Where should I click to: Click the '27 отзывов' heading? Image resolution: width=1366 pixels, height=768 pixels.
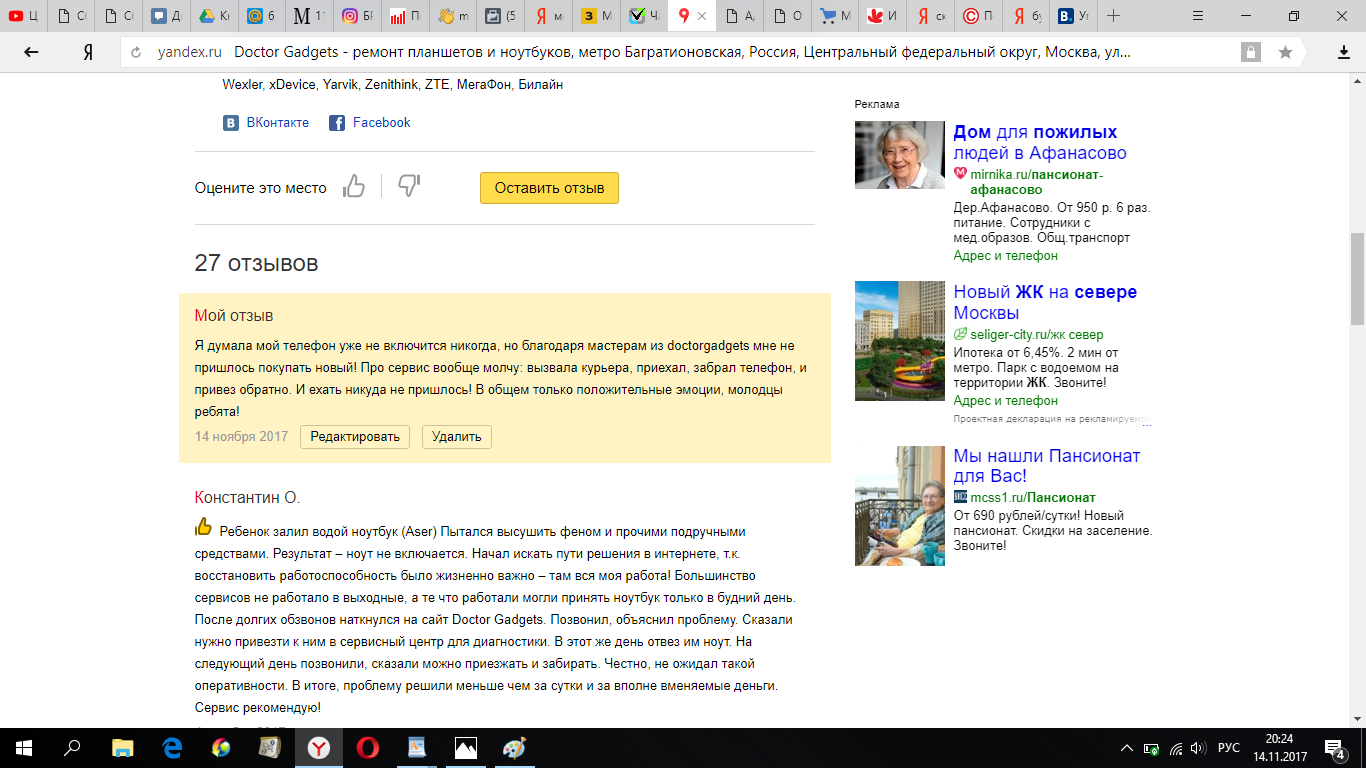point(256,264)
